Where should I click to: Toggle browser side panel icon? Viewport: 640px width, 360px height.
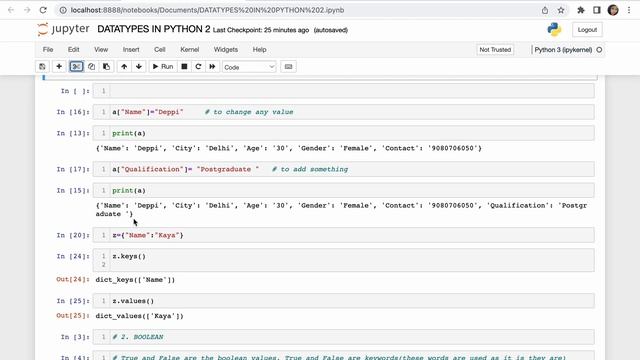tap(597, 10)
